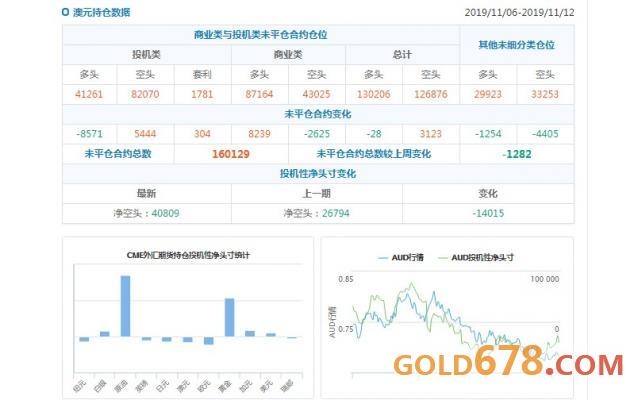Screen dimensions: 640x400
Task: Select the change value 5444
Action: [145, 134]
